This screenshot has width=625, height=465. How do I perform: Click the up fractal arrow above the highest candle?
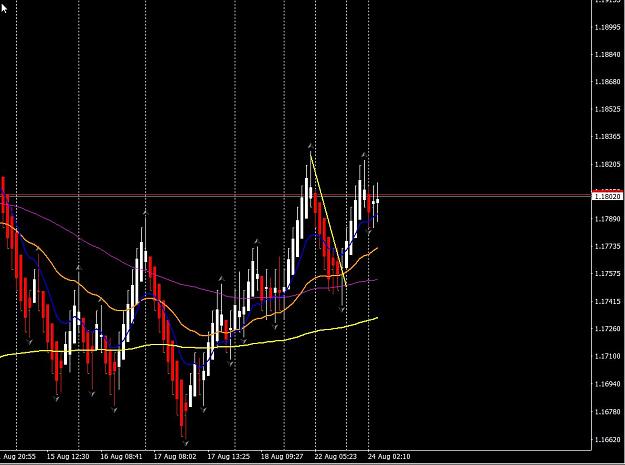pyautogui.click(x=311, y=146)
